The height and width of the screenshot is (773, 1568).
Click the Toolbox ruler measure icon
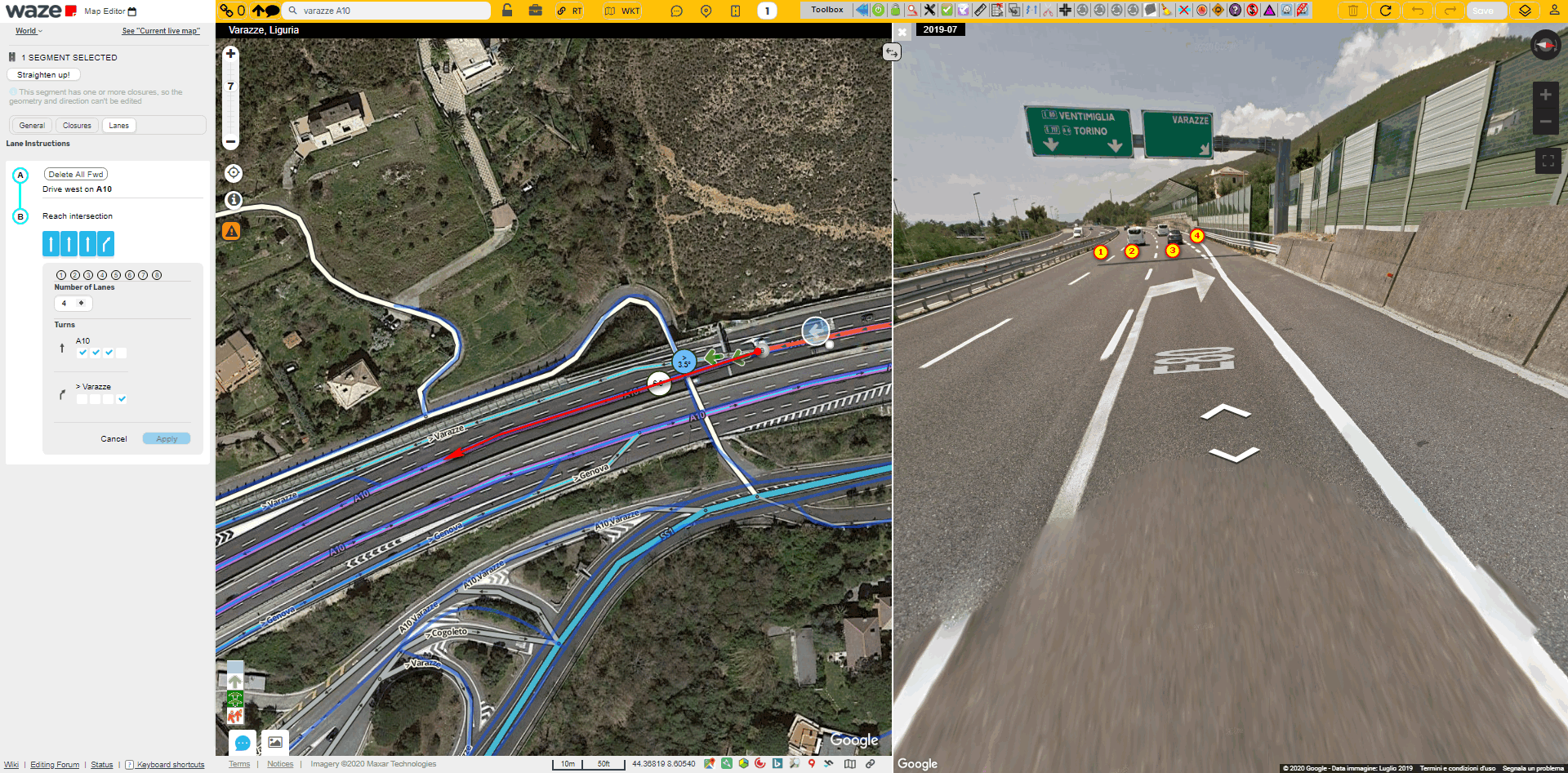coord(980,10)
